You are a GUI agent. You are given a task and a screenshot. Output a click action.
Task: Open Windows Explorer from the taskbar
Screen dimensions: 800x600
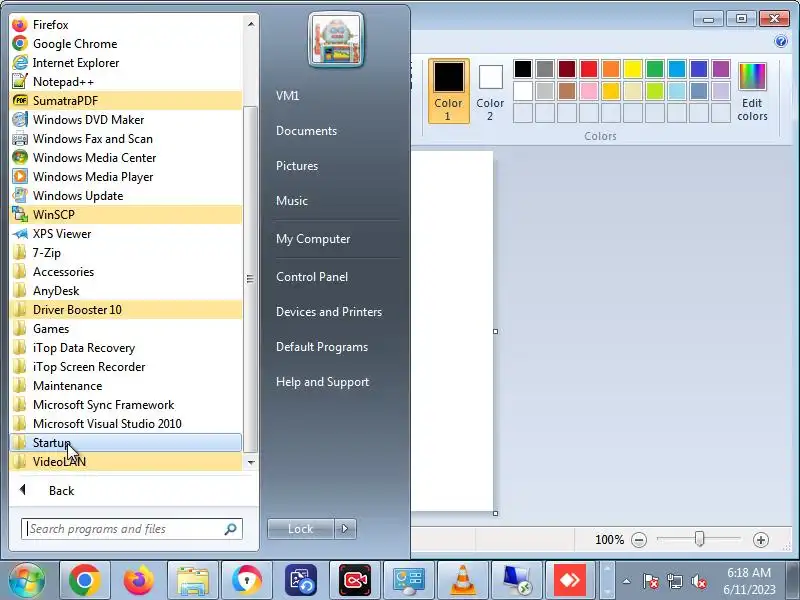pyautogui.click(x=193, y=581)
